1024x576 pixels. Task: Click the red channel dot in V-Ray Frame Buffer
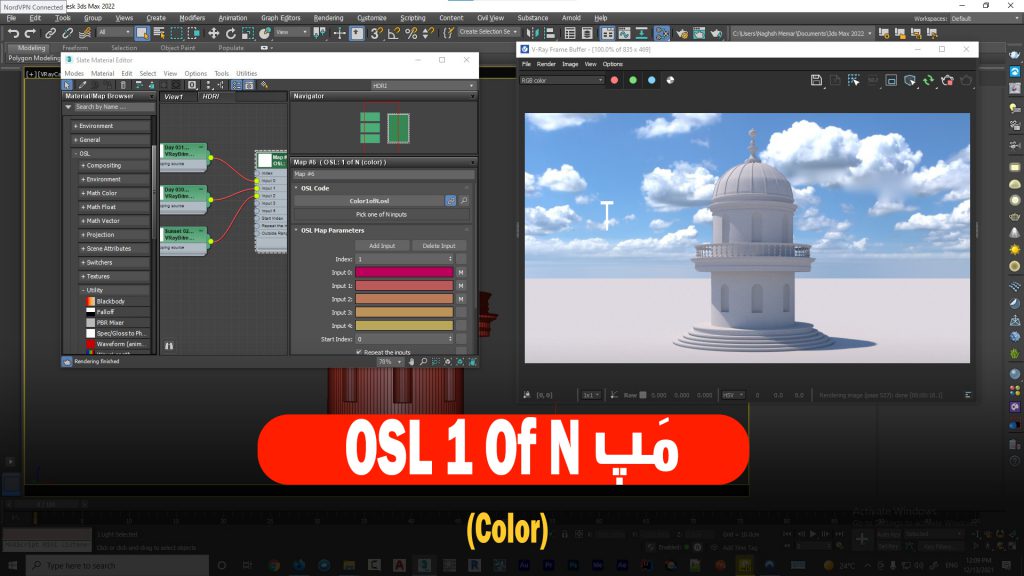[615, 80]
